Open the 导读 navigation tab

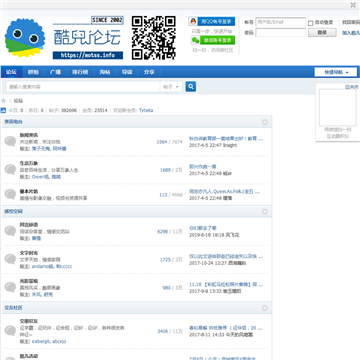(x=127, y=72)
